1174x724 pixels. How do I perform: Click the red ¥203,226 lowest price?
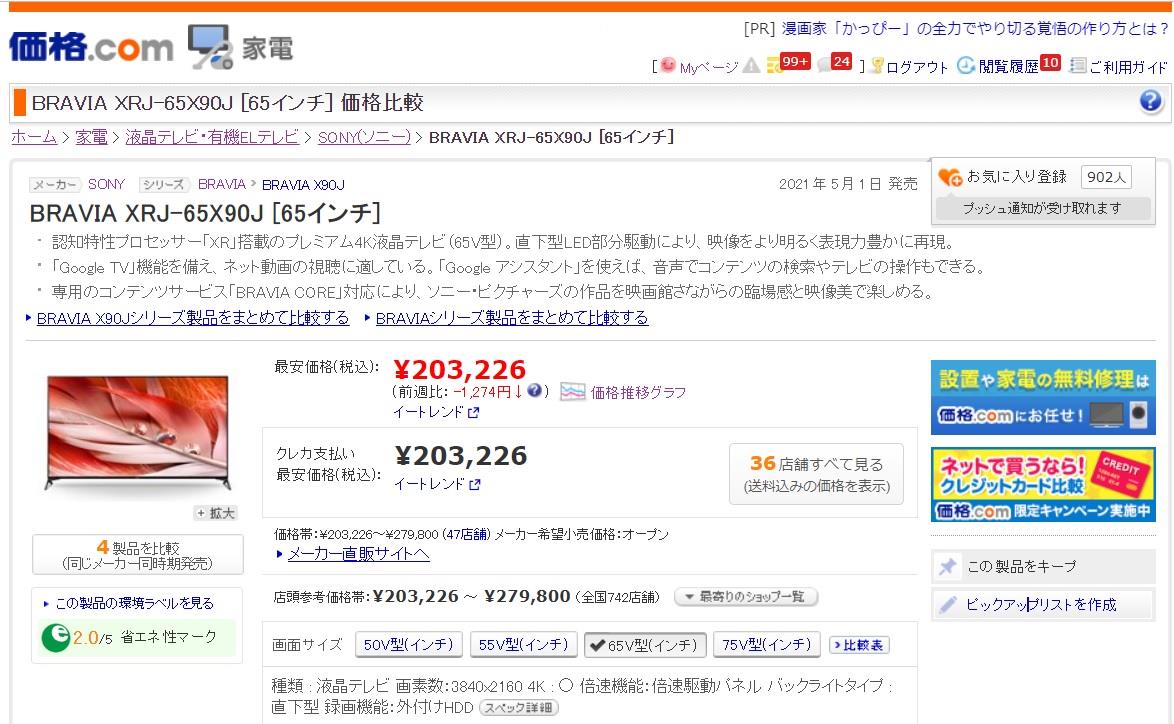click(x=460, y=369)
